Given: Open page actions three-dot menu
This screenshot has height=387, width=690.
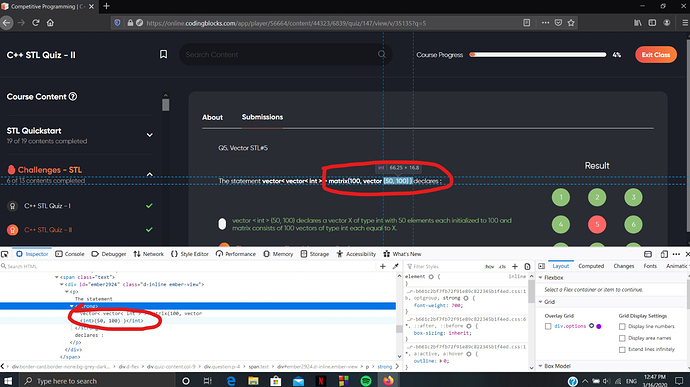Looking at the screenshot, I should (545, 23).
